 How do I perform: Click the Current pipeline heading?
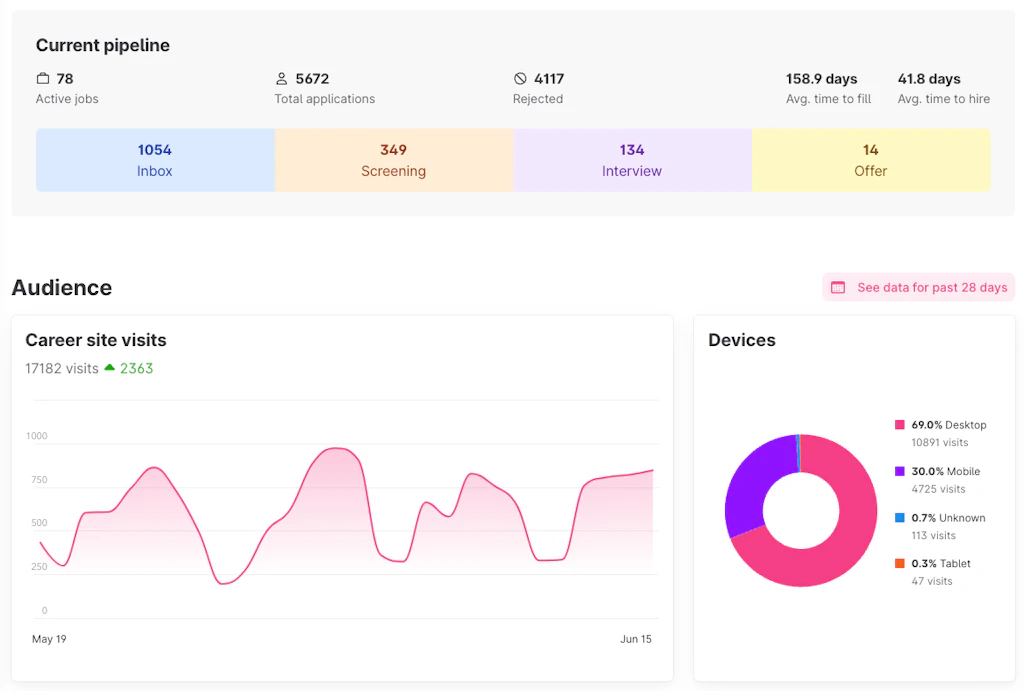[103, 45]
